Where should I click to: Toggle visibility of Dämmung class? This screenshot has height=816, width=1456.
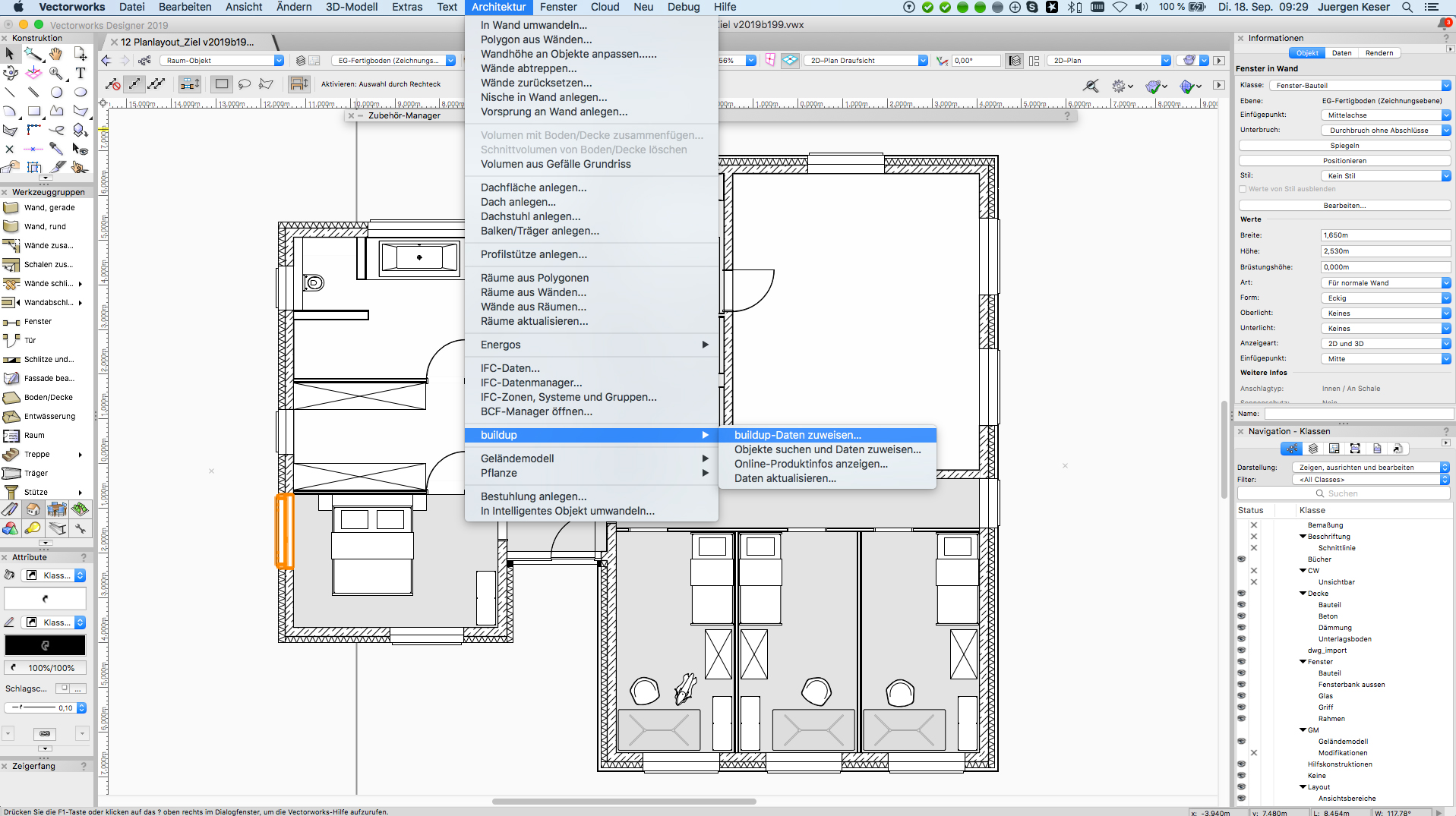click(x=1242, y=628)
